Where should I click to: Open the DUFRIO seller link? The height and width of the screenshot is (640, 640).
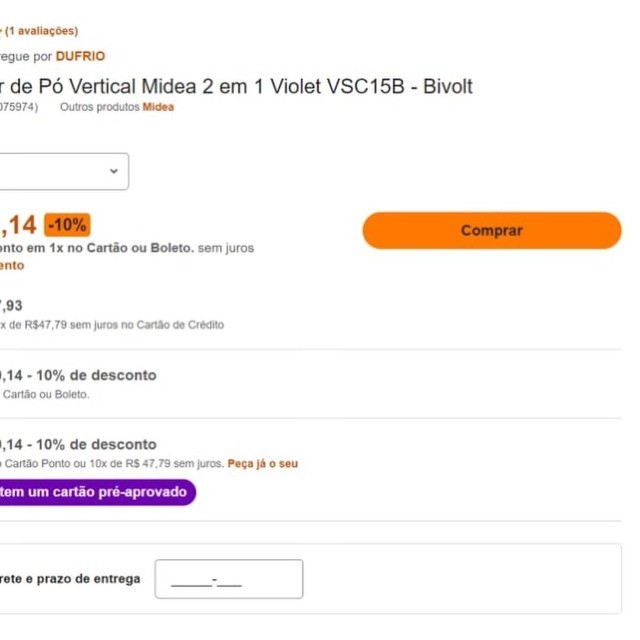[80, 56]
